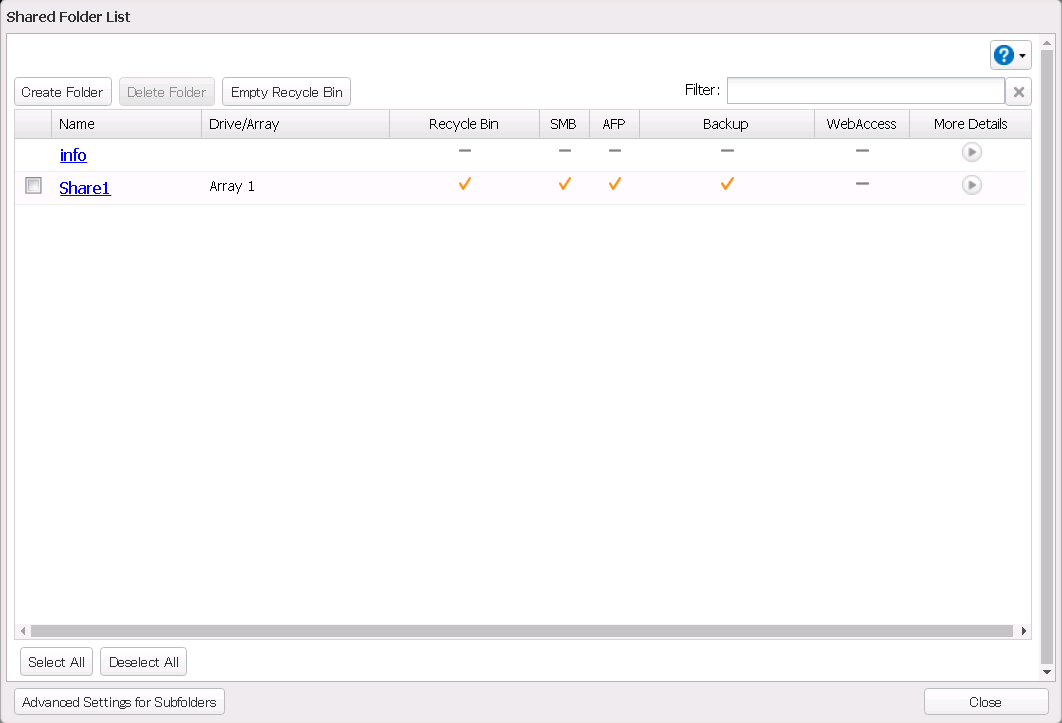Click Share1's AFP checkmark icon
Image resolution: width=1062 pixels, height=723 pixels.
coord(614,184)
